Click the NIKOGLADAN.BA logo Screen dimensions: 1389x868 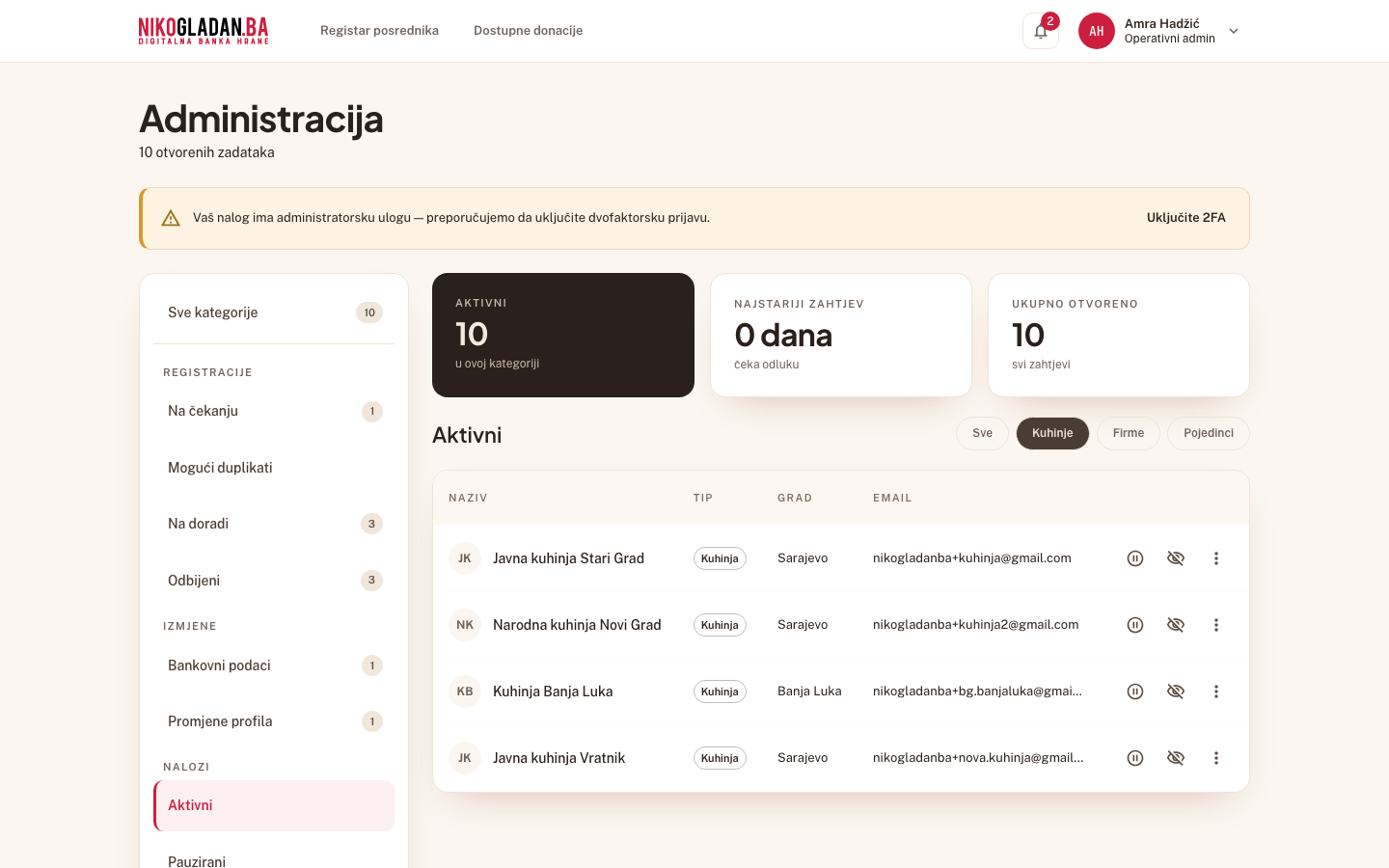click(204, 31)
